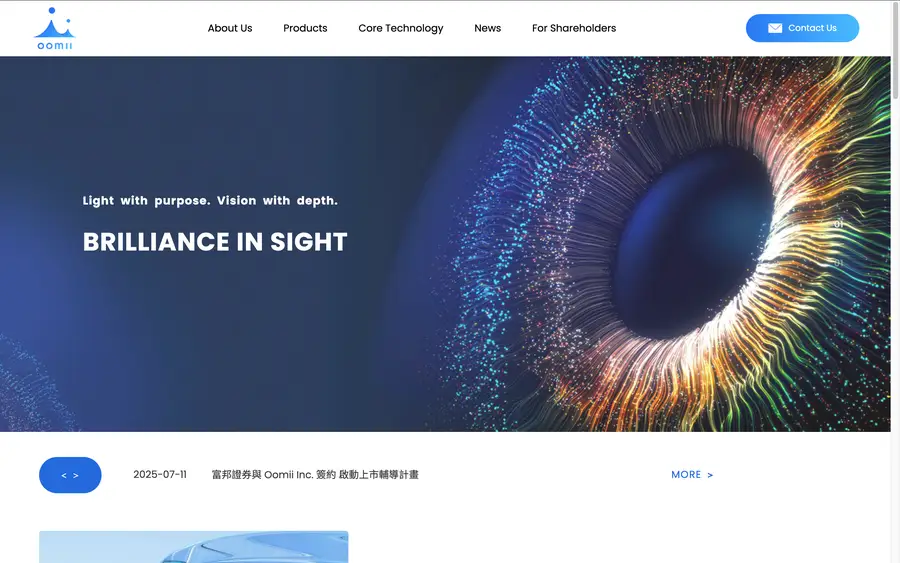Open the Core Technology menu item
The width and height of the screenshot is (900, 563).
(x=401, y=28)
